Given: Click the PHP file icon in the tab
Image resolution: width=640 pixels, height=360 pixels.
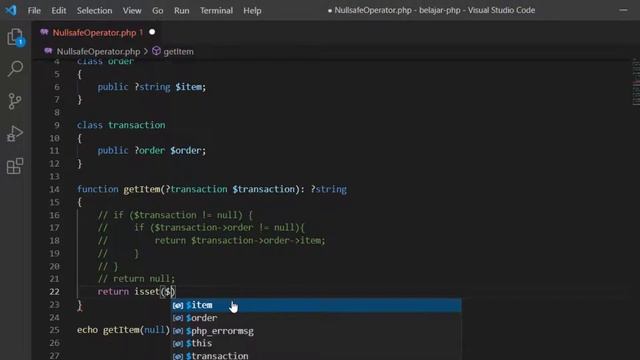Looking at the screenshot, I should (x=44, y=32).
